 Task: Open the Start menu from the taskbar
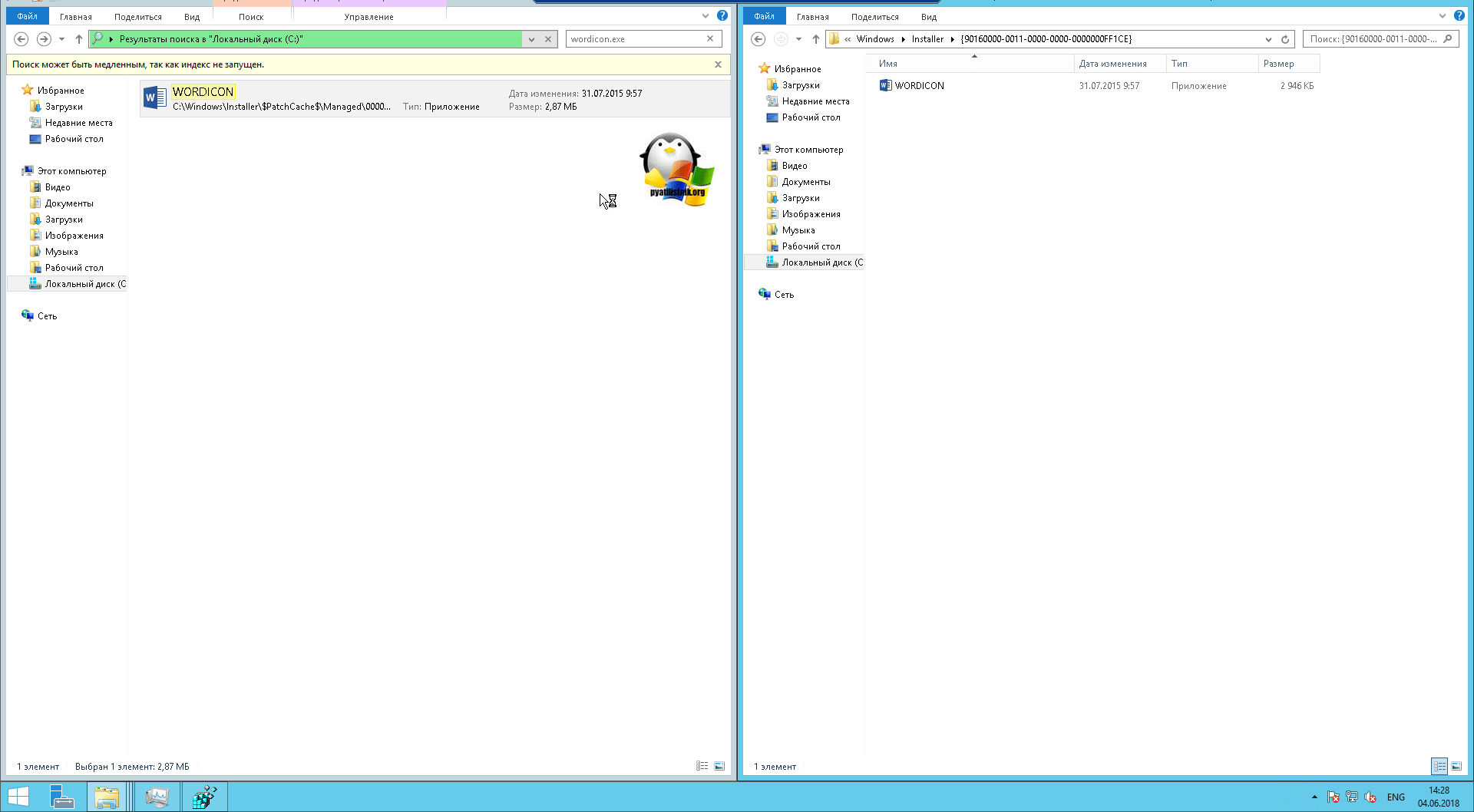tap(18, 797)
